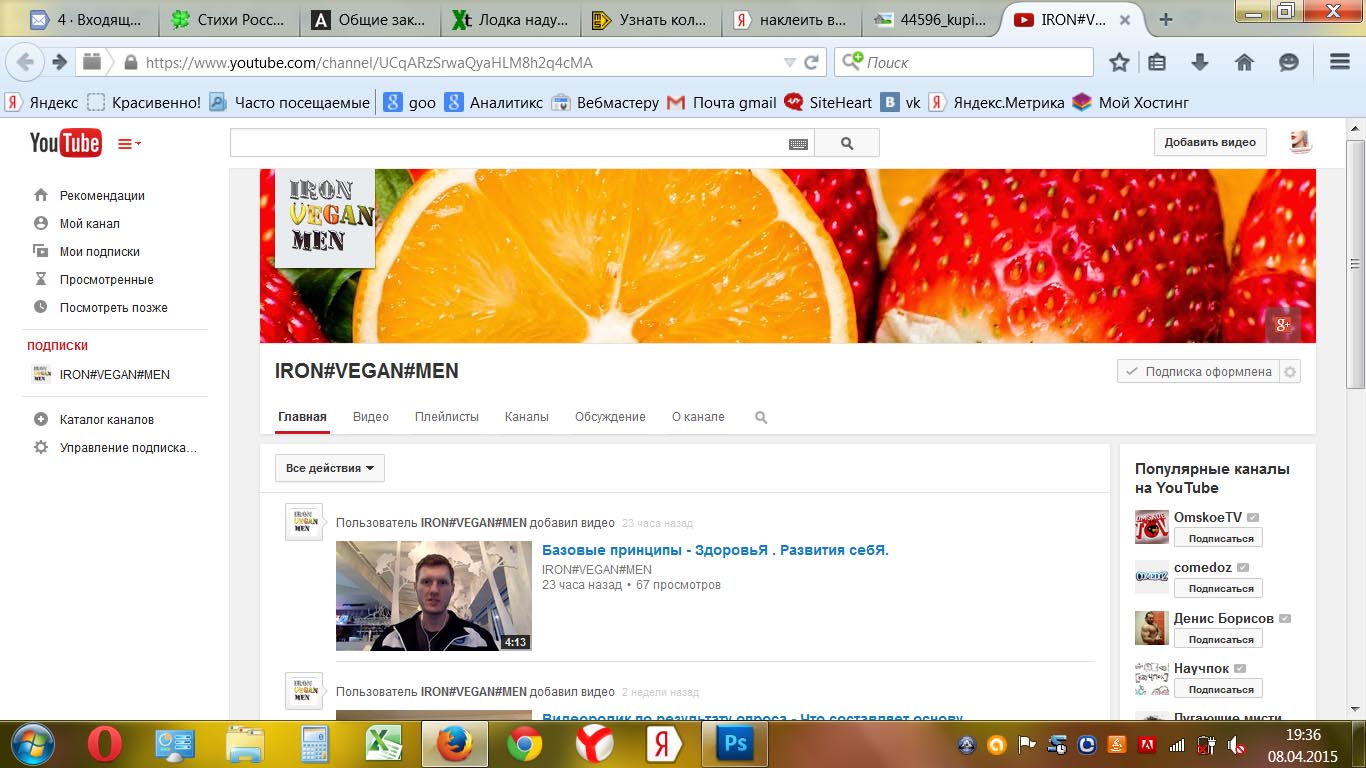Open Photoshop from the taskbar

click(736, 744)
